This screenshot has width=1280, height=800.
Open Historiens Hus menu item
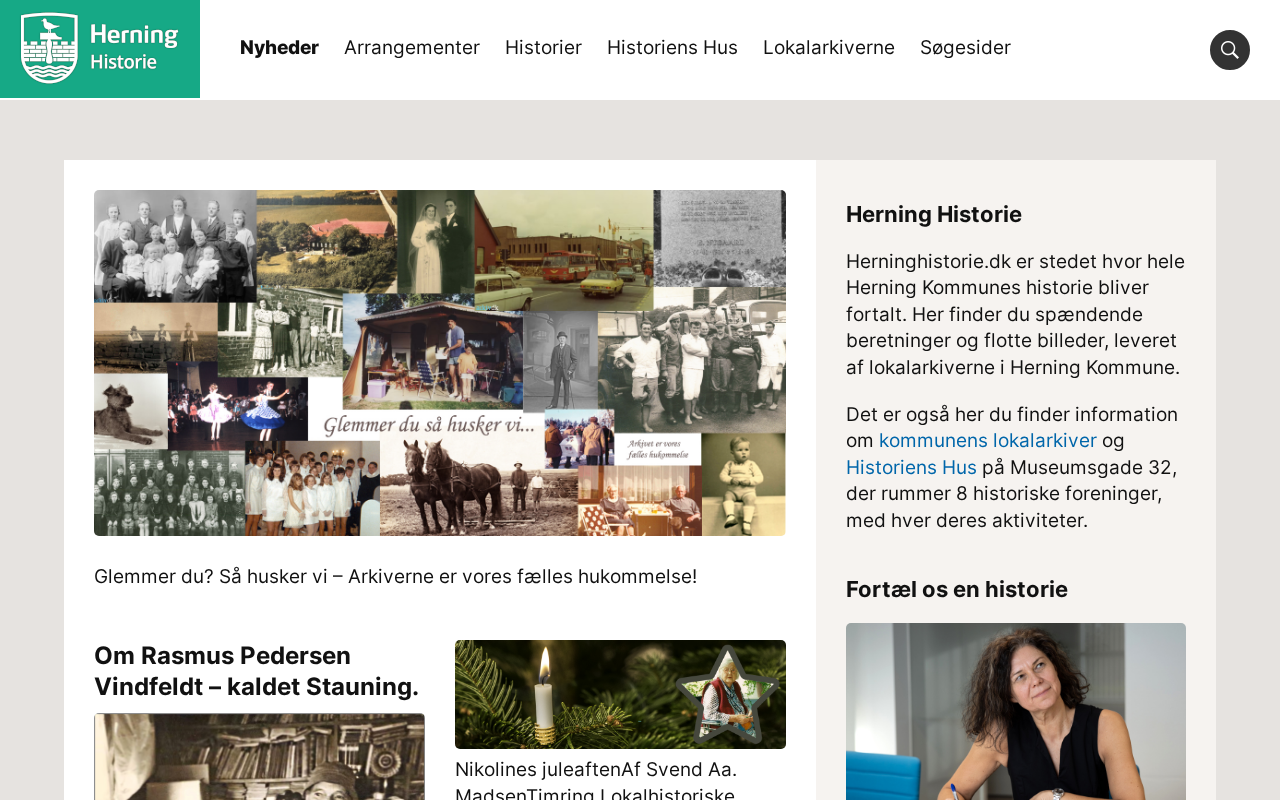[x=672, y=48]
